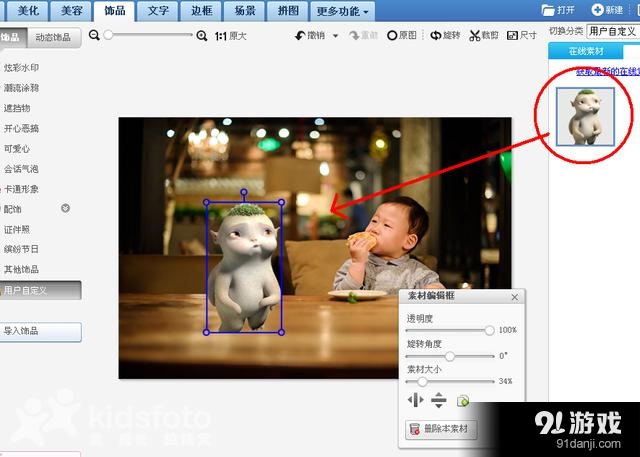Image resolution: width=640 pixels, height=457 pixels.
Task: Click the monster sticker on the canvas
Action: tap(245, 269)
